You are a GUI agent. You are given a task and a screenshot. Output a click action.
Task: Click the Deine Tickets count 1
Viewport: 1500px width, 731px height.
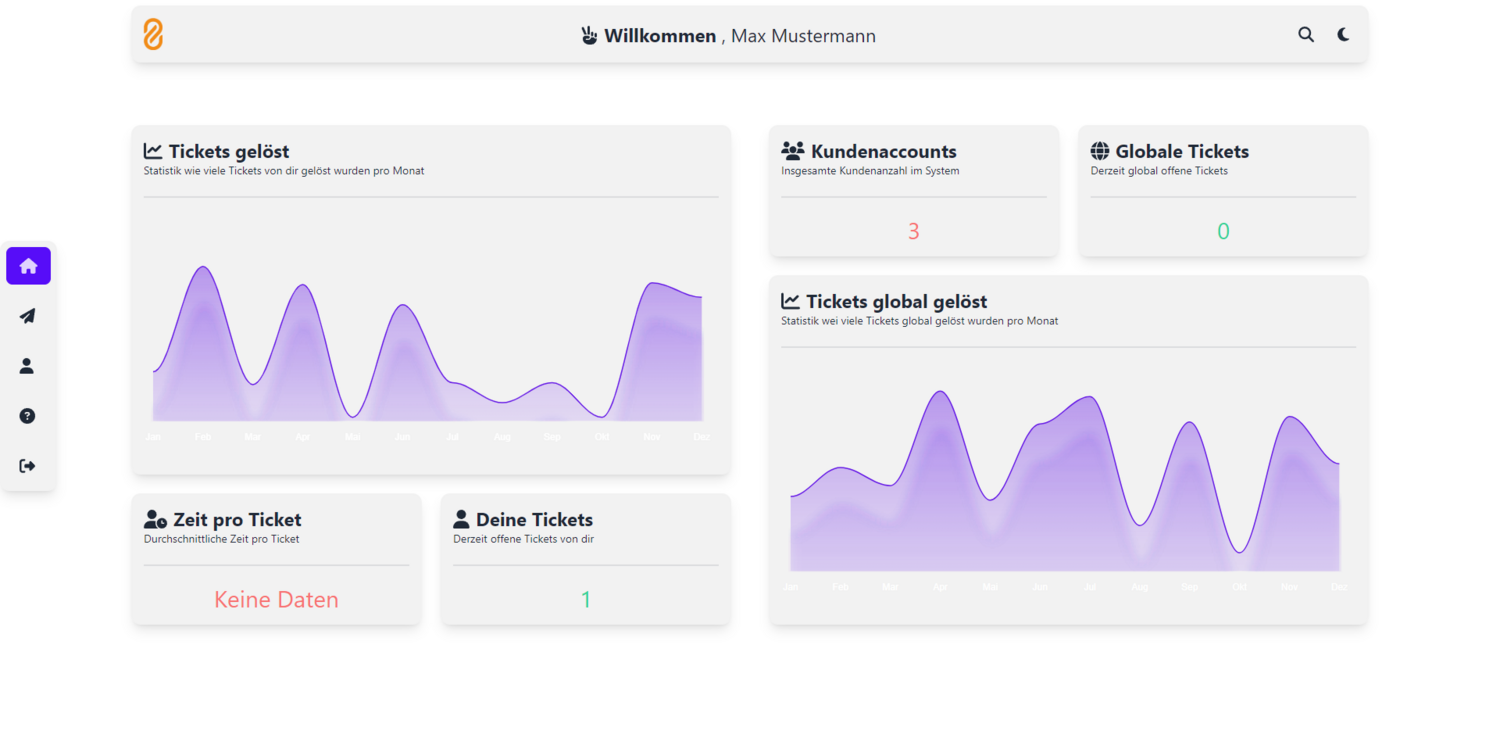586,600
